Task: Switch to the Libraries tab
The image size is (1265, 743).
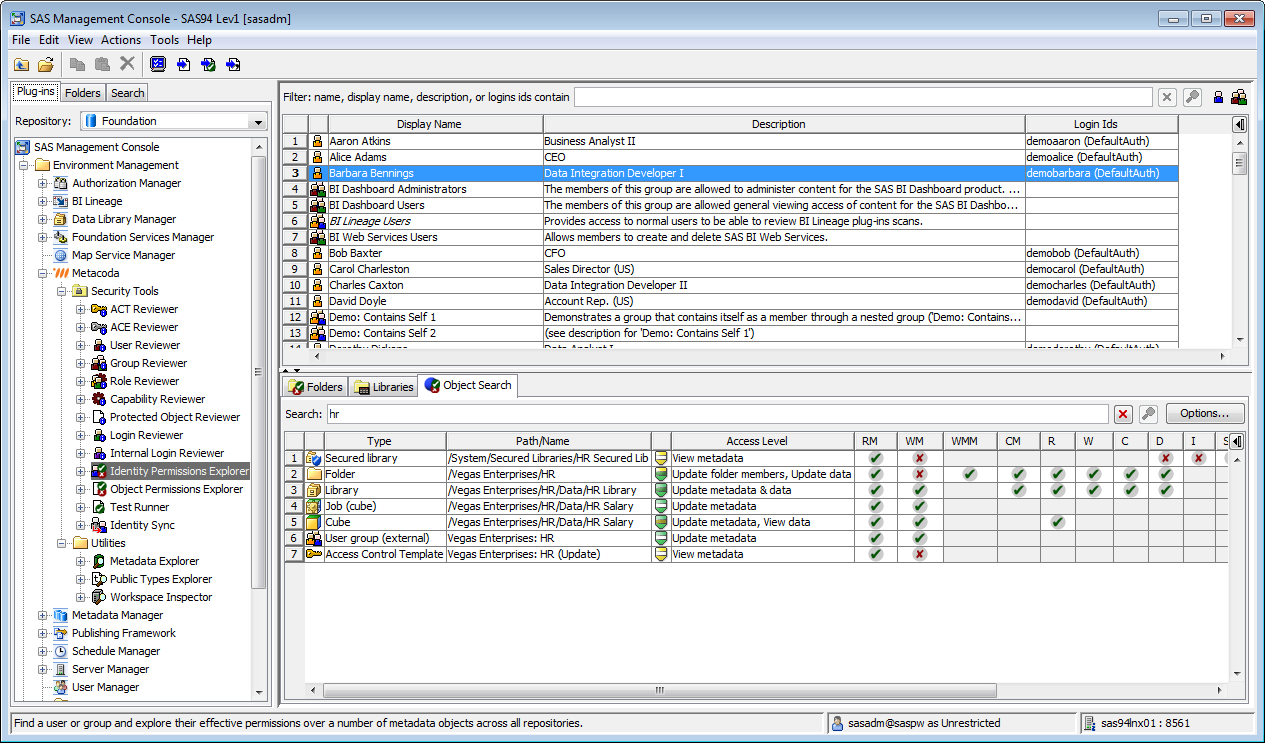Action: click(x=384, y=387)
